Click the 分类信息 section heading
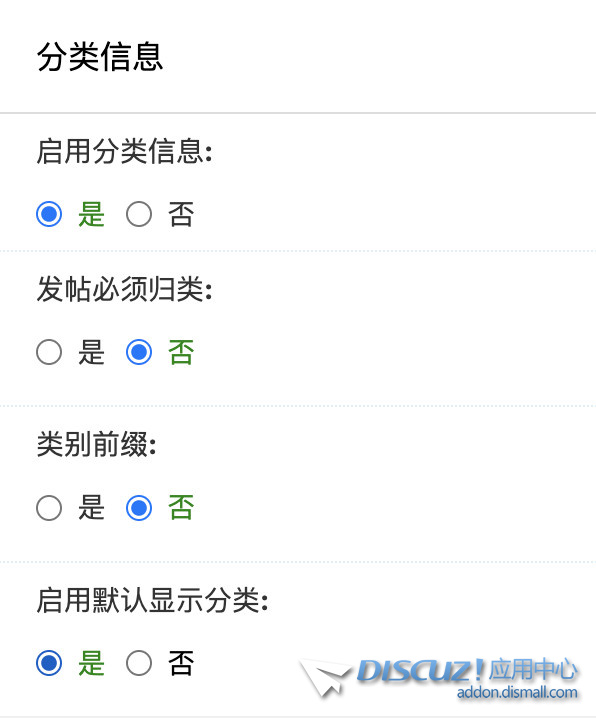The height and width of the screenshot is (718, 596). tap(100, 57)
